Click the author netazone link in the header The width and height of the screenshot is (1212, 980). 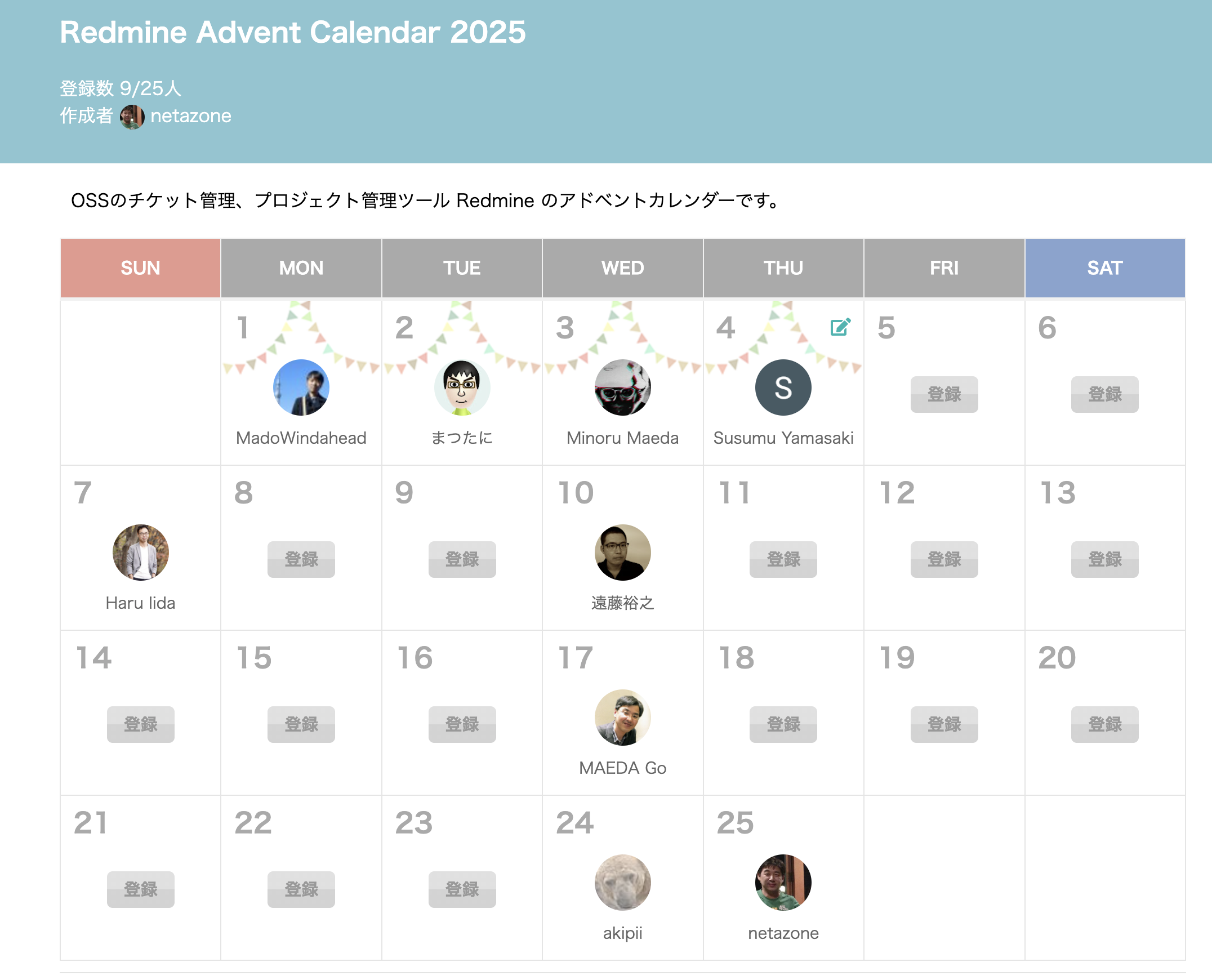coord(191,116)
